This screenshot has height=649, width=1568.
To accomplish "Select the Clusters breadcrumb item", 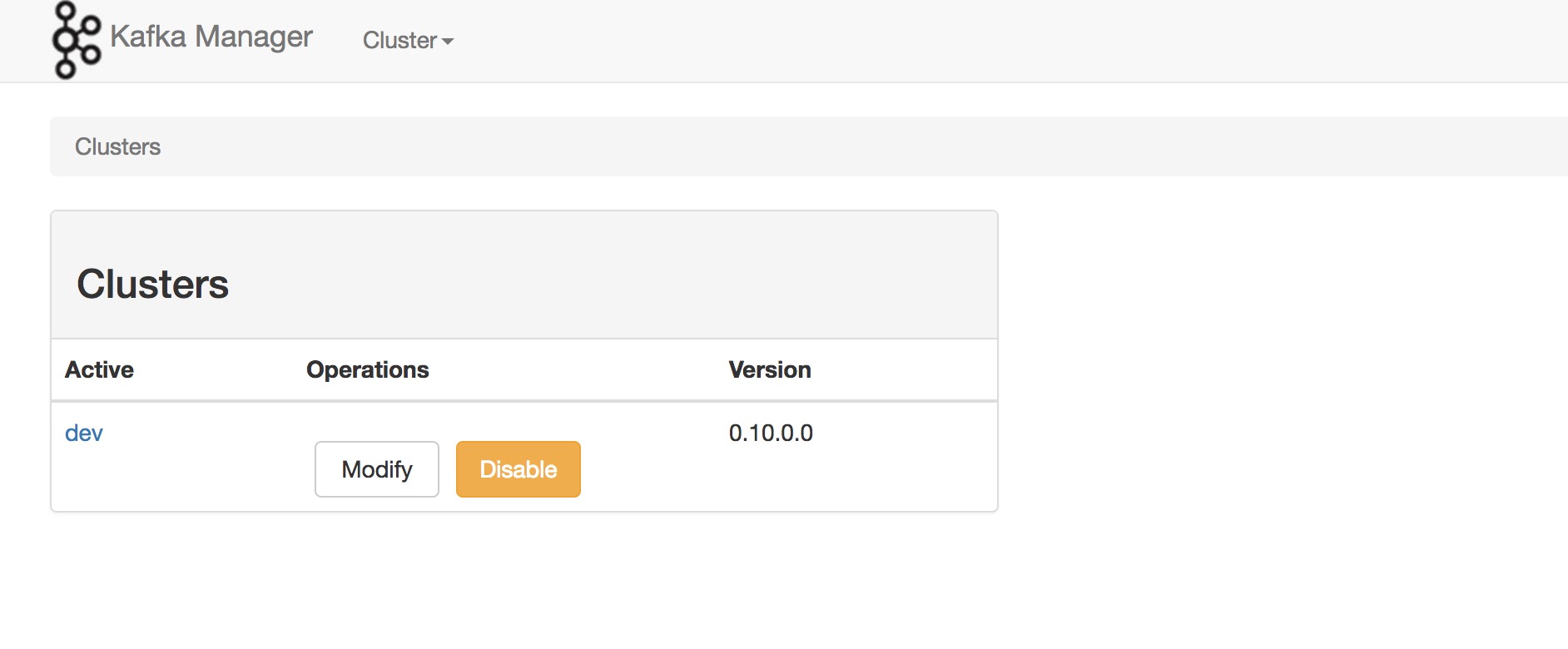I will point(117,146).
